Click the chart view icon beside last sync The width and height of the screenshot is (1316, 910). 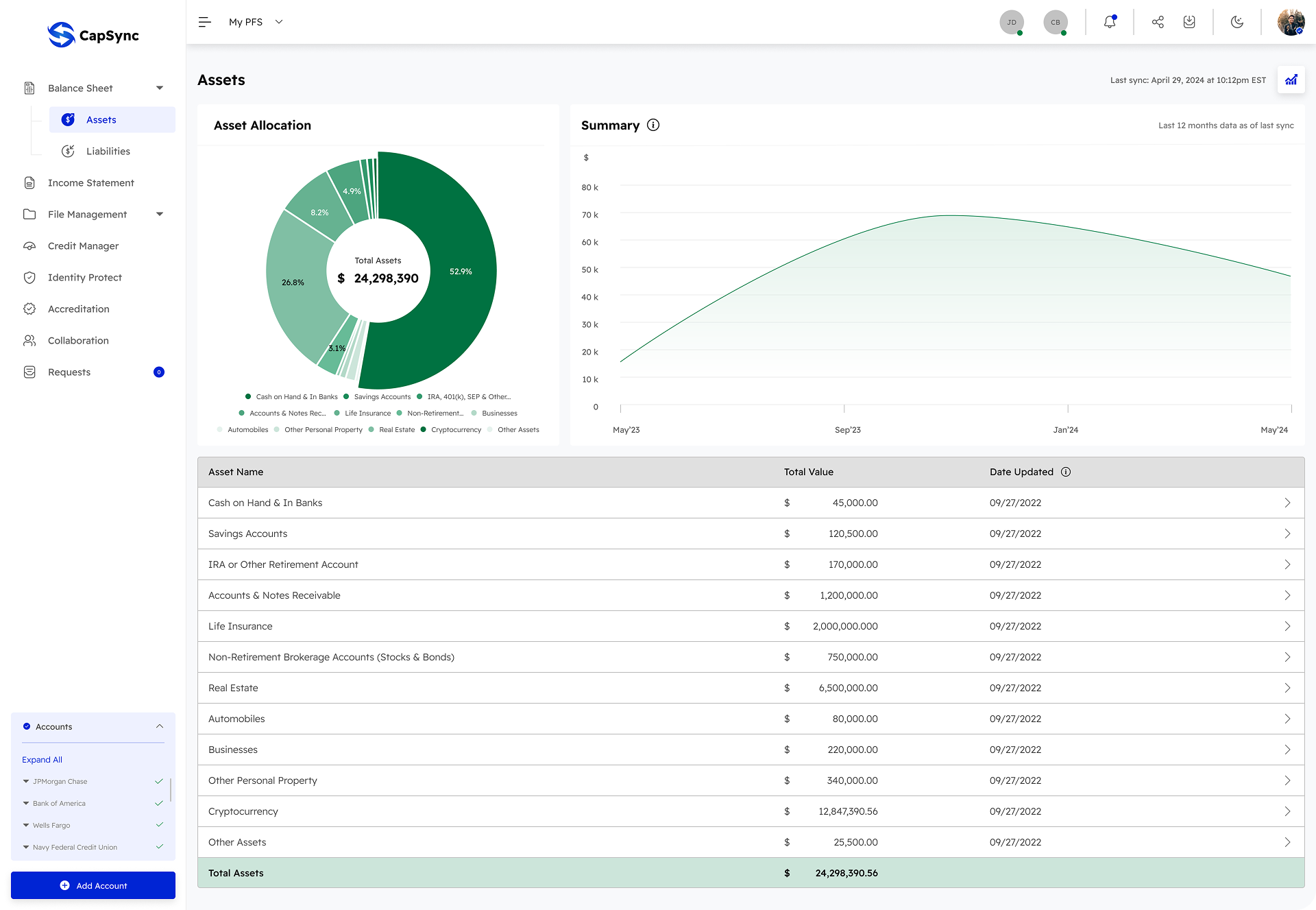click(1291, 80)
